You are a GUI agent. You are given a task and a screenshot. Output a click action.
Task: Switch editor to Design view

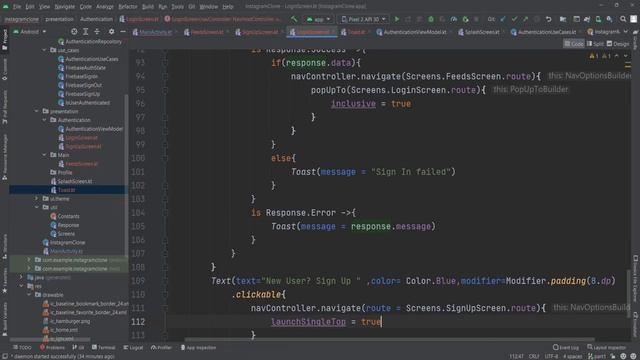click(x=618, y=44)
